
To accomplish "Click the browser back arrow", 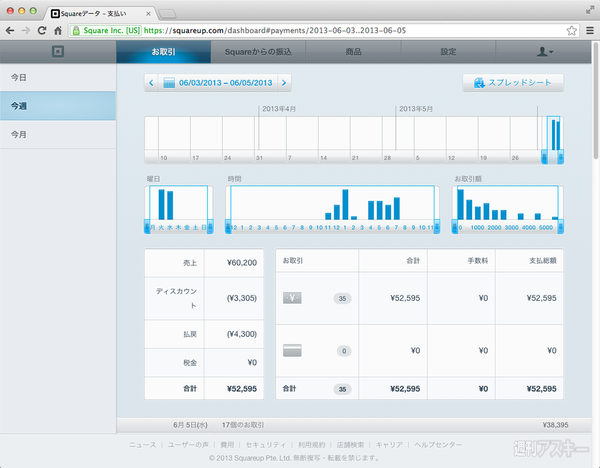I will point(11,31).
